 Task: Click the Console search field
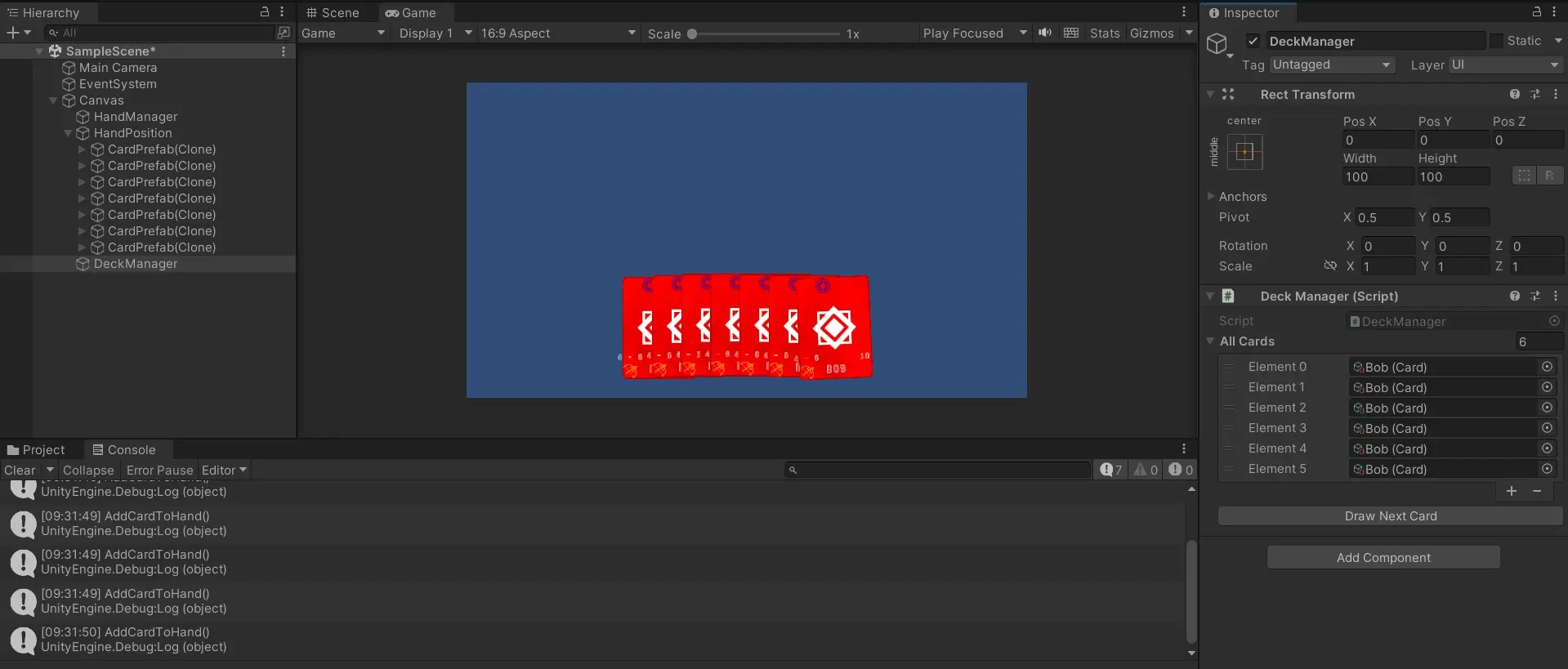pos(937,470)
